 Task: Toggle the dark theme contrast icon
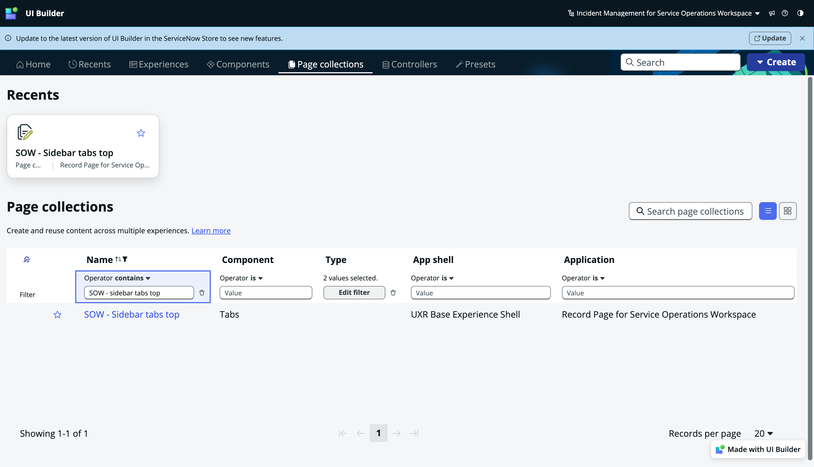click(800, 13)
